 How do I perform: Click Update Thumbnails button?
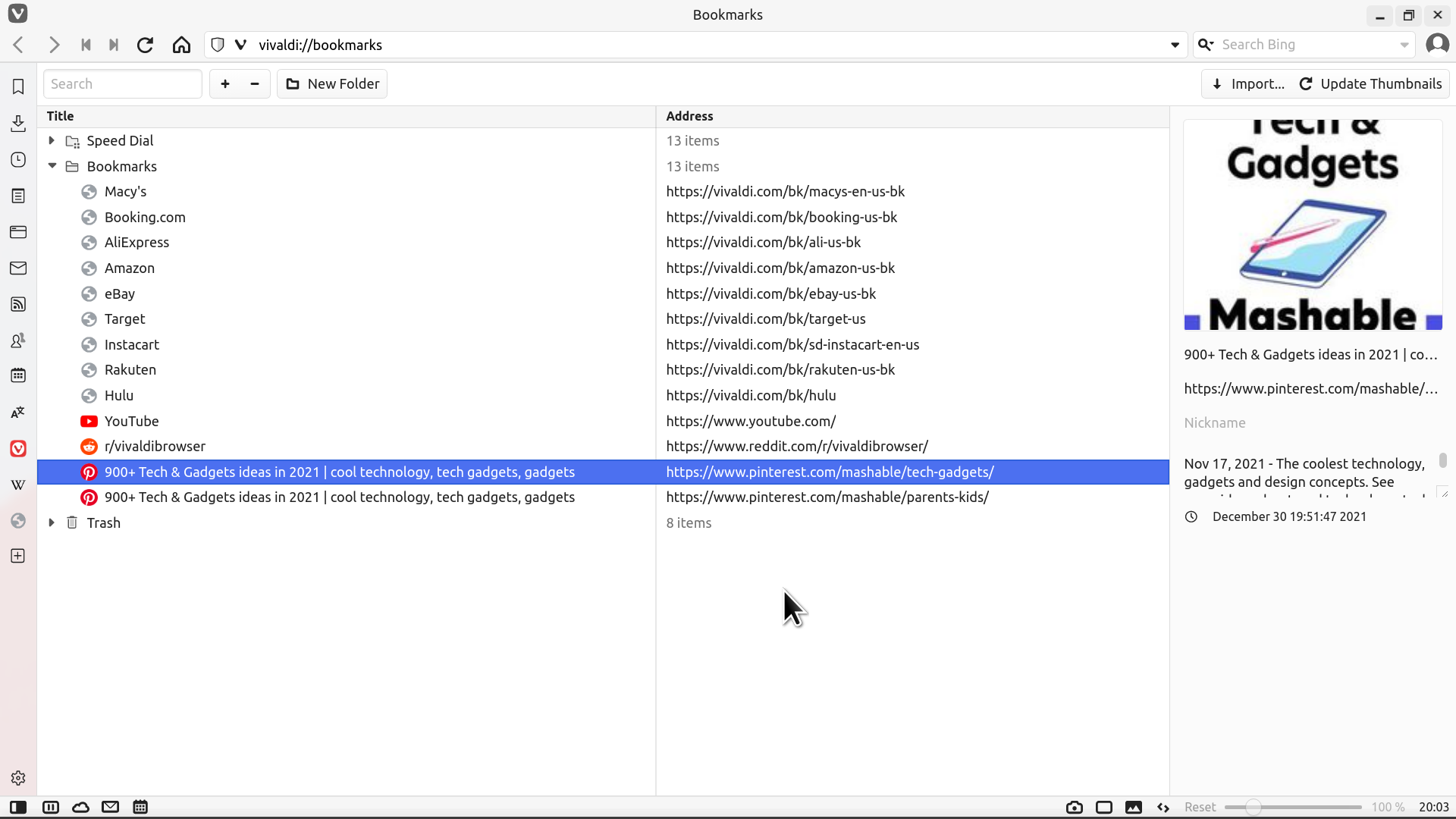[x=1370, y=83]
